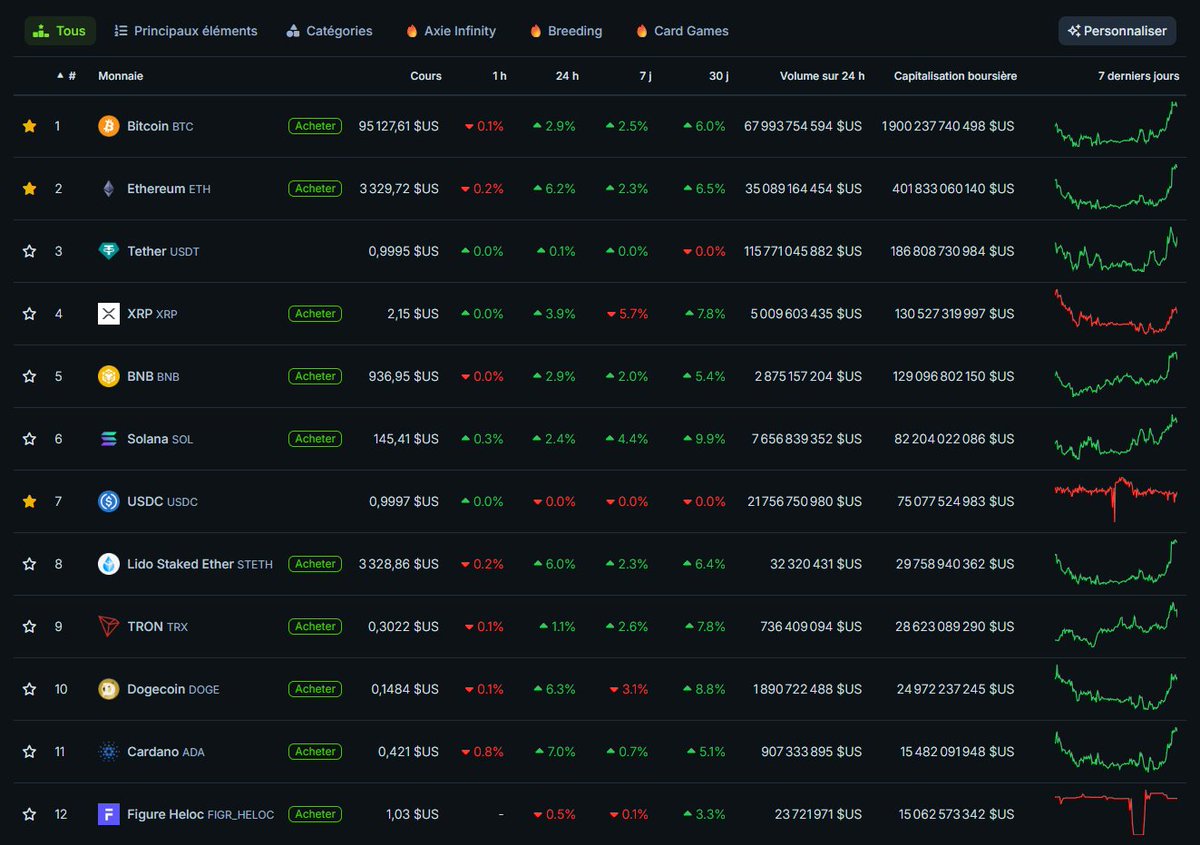Switch to Principaux éléments tab
The height and width of the screenshot is (845, 1200).
[x=185, y=31]
